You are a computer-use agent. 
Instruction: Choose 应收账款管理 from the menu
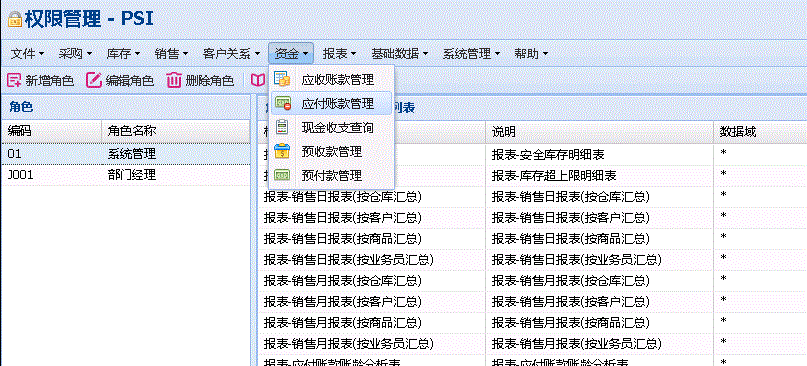pos(331,80)
